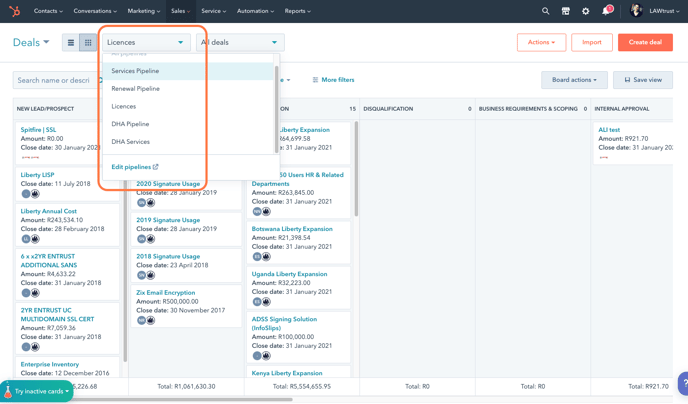Click the external link icon beside Edit pipelines
The width and height of the screenshot is (688, 404).
pos(155,167)
